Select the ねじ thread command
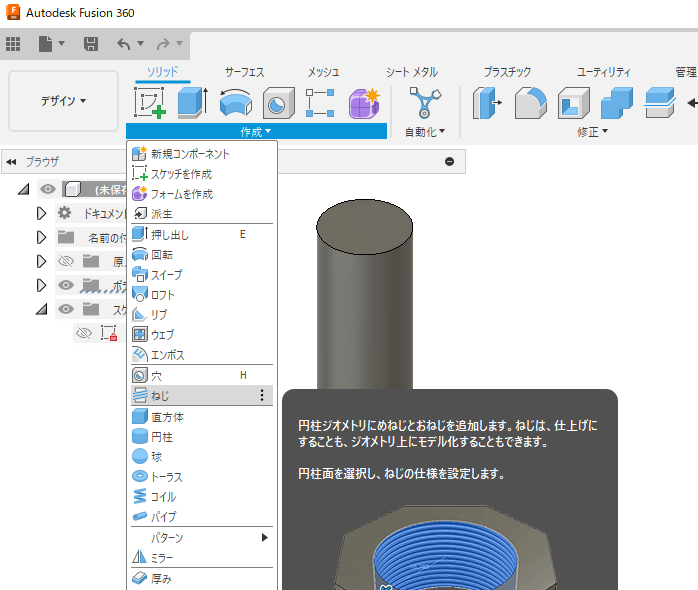This screenshot has height=590, width=698. click(202, 395)
